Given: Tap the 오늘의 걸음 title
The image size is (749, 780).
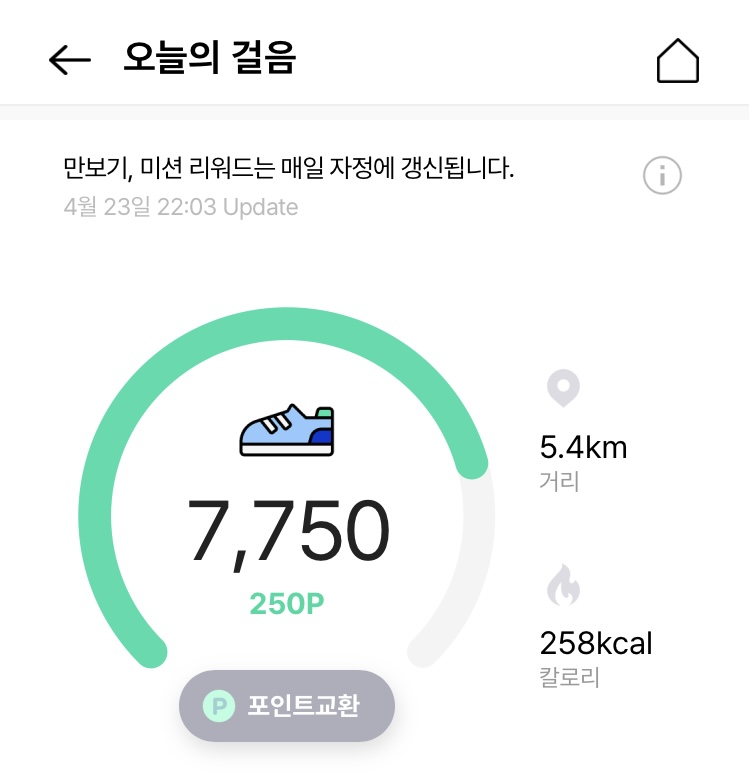Looking at the screenshot, I should pos(210,59).
